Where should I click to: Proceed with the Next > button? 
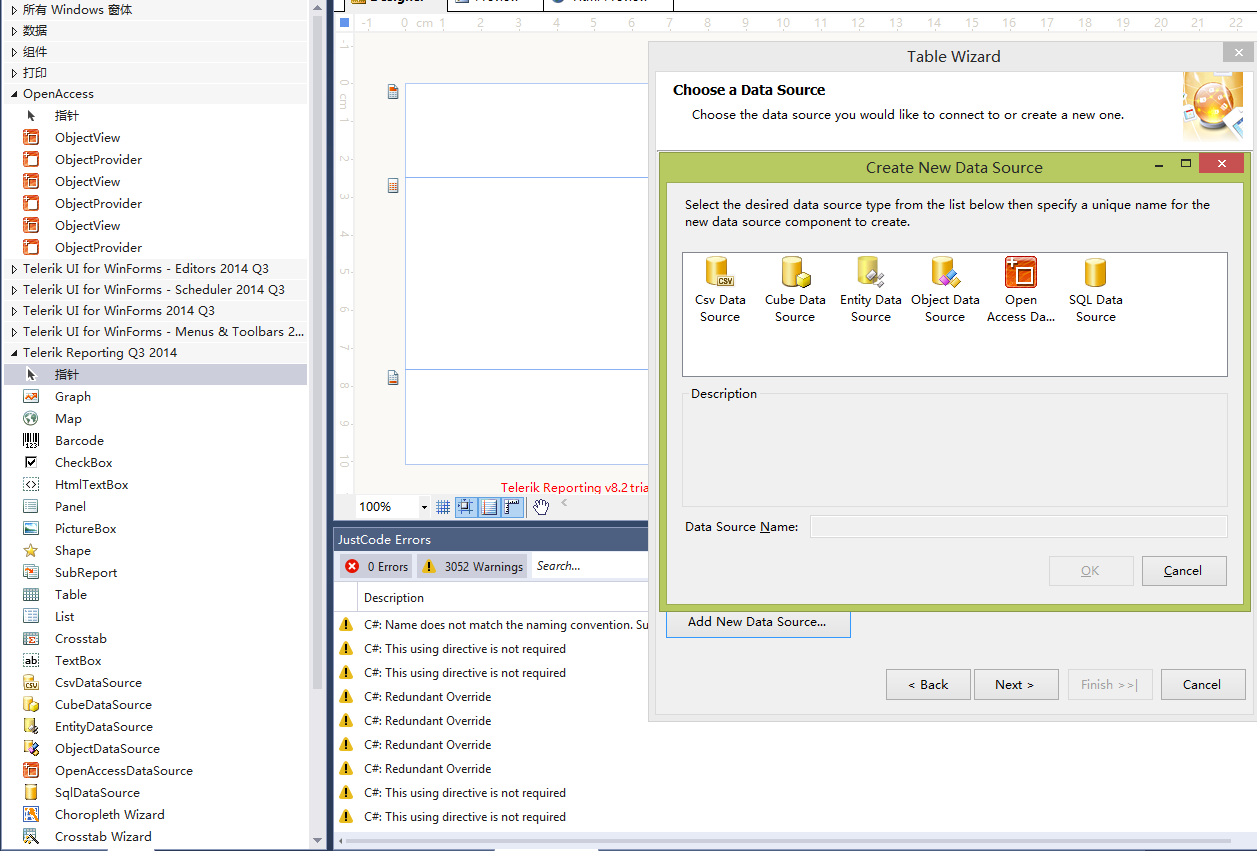coord(1016,685)
